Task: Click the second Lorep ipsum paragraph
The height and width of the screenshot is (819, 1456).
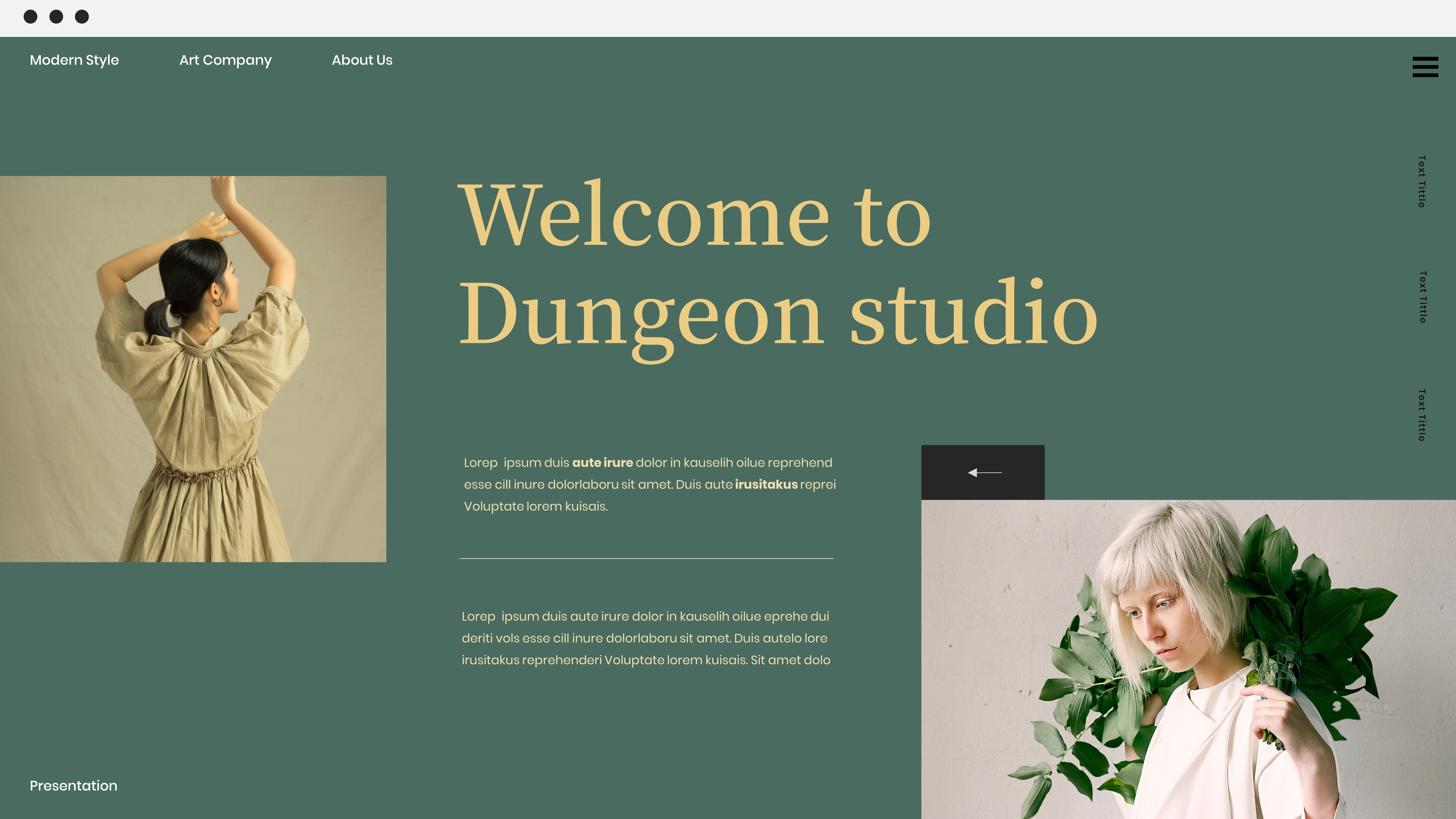Action: pos(646,638)
